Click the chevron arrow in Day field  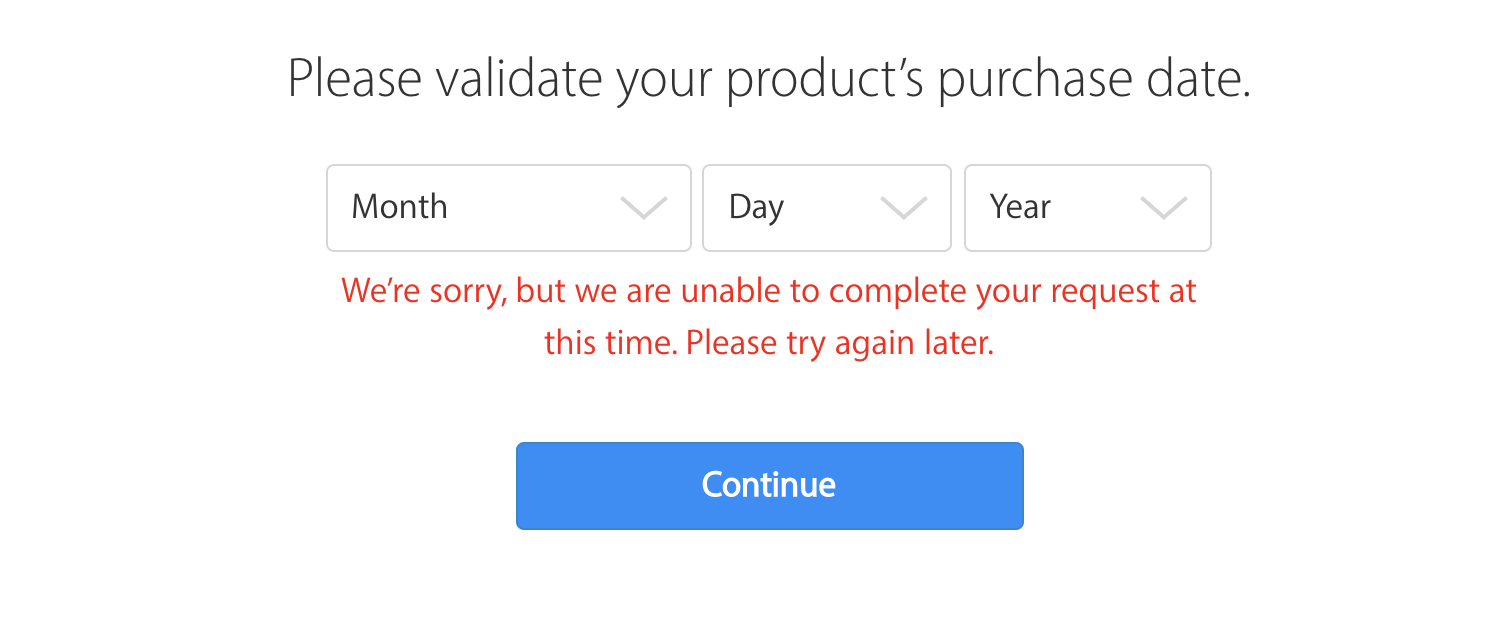[903, 208]
